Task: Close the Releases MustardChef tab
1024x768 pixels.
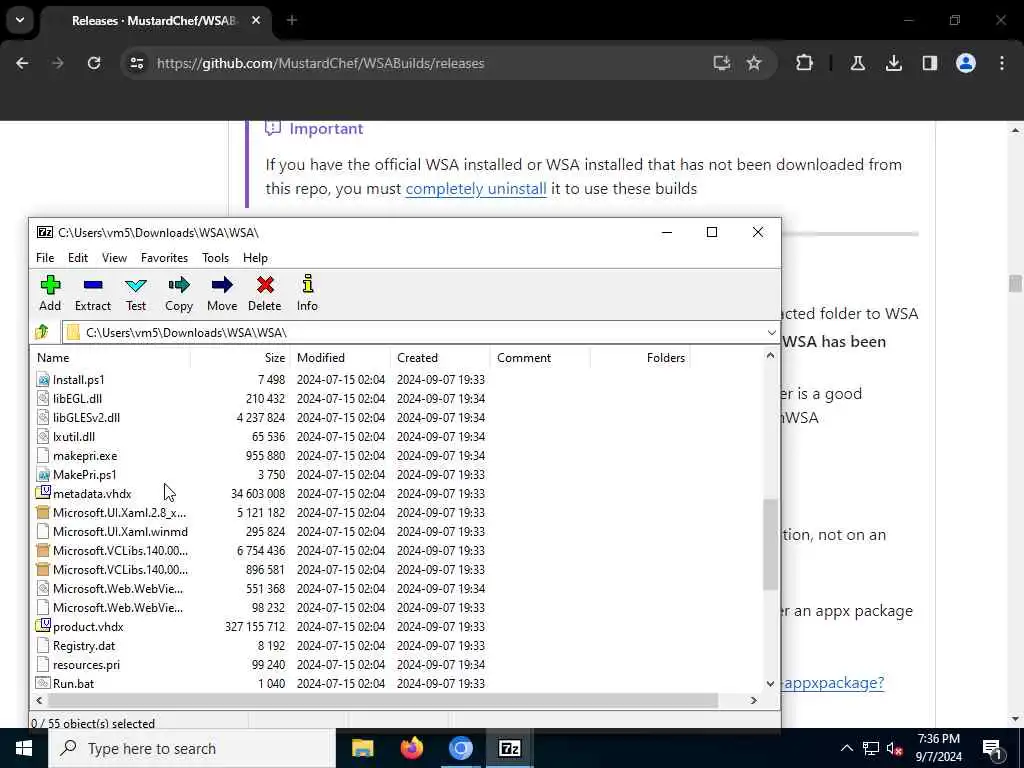Action: 256,20
